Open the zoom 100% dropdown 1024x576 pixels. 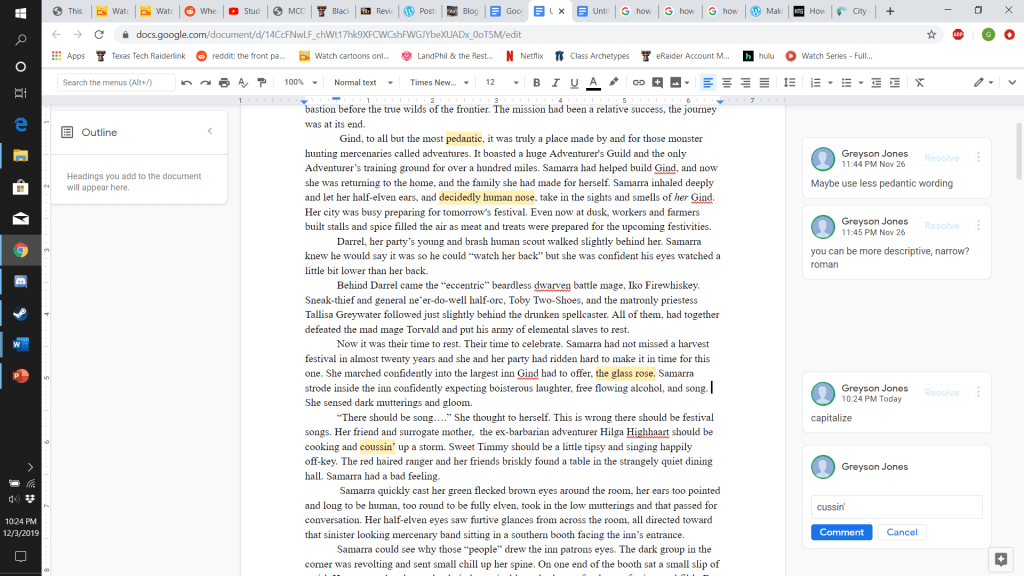pos(299,82)
